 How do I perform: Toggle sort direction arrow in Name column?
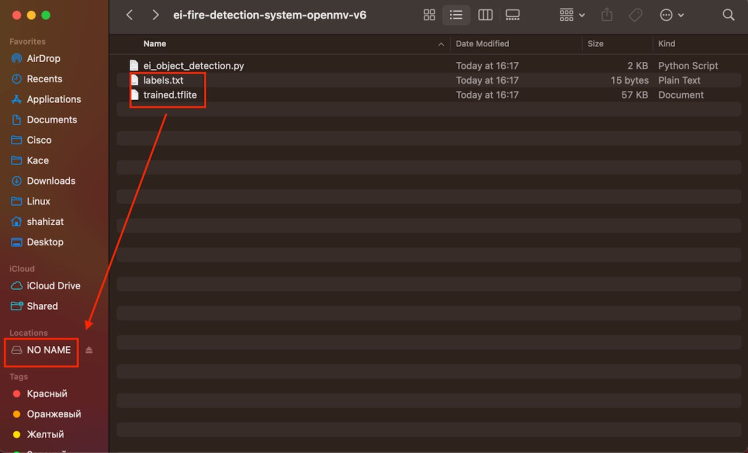coord(441,44)
